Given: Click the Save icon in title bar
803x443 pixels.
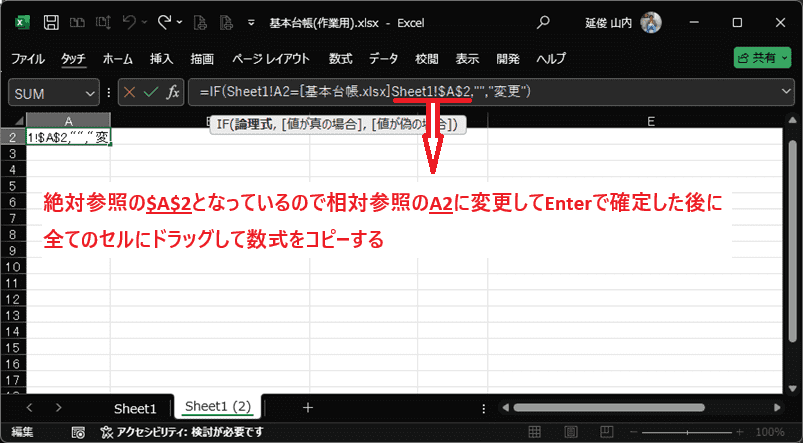Looking at the screenshot, I should pyautogui.click(x=51, y=21).
